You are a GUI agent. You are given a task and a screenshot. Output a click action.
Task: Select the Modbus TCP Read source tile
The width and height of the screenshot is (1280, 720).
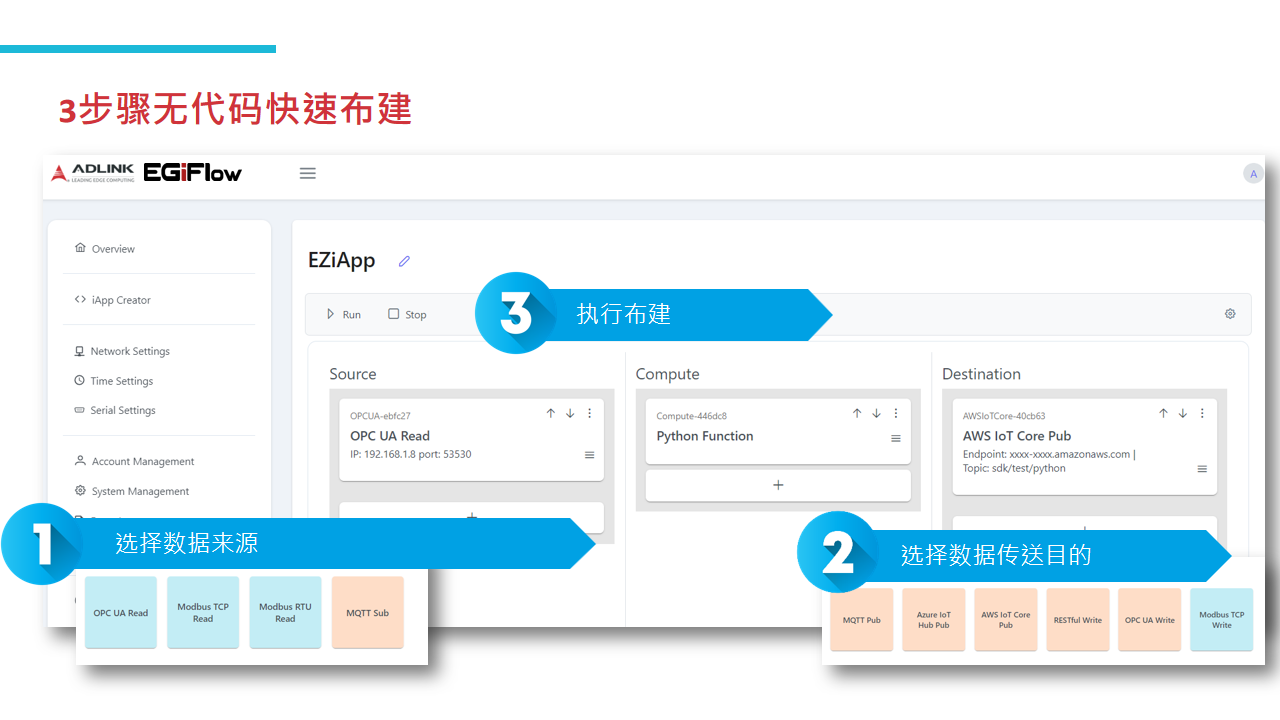pyautogui.click(x=203, y=613)
